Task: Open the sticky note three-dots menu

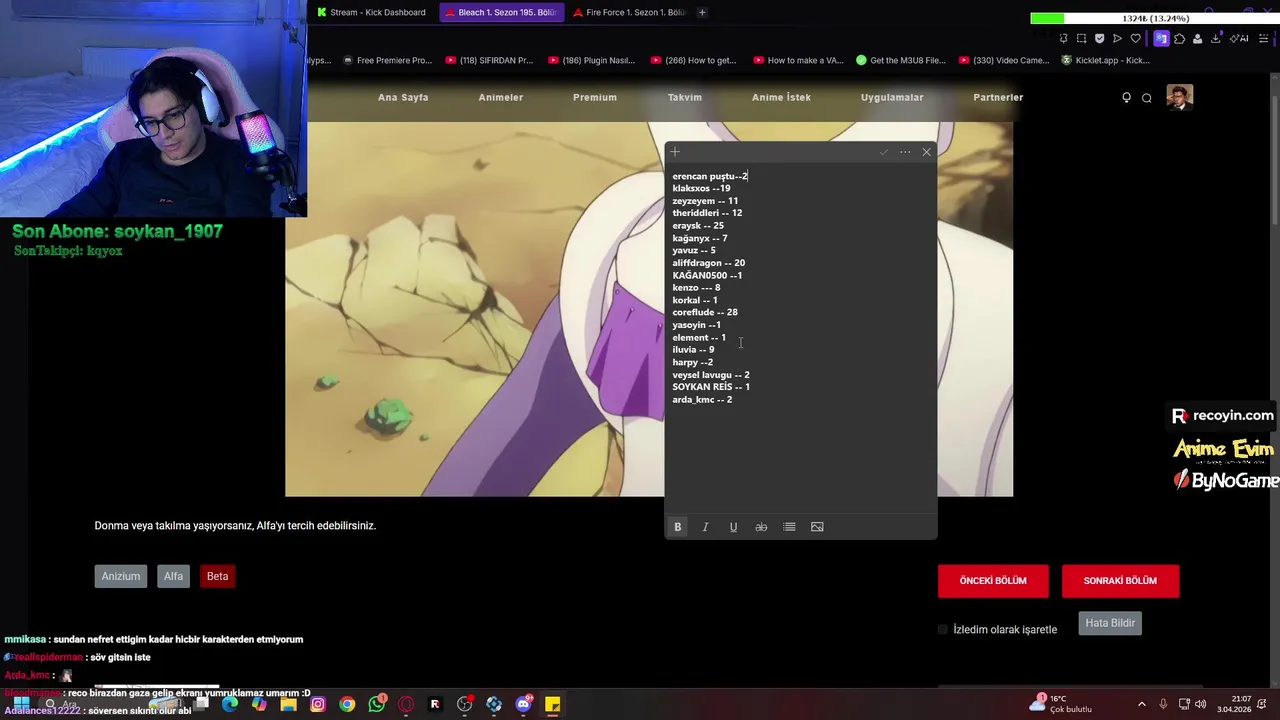Action: pos(905,152)
